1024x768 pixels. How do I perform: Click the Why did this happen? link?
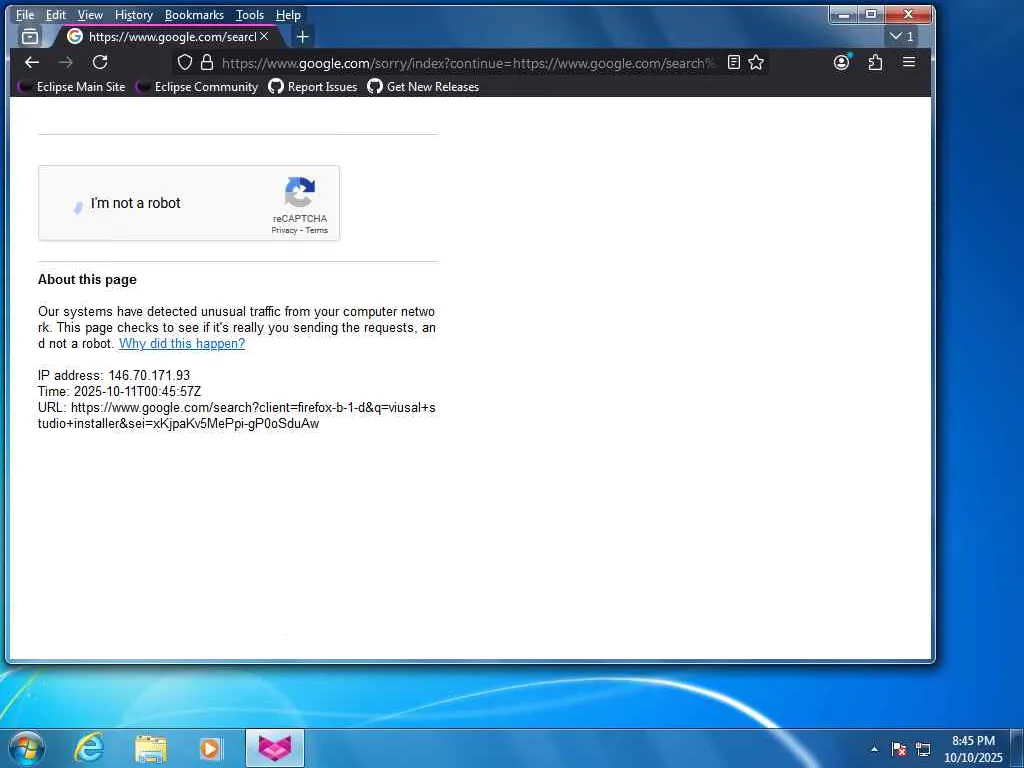(x=182, y=344)
